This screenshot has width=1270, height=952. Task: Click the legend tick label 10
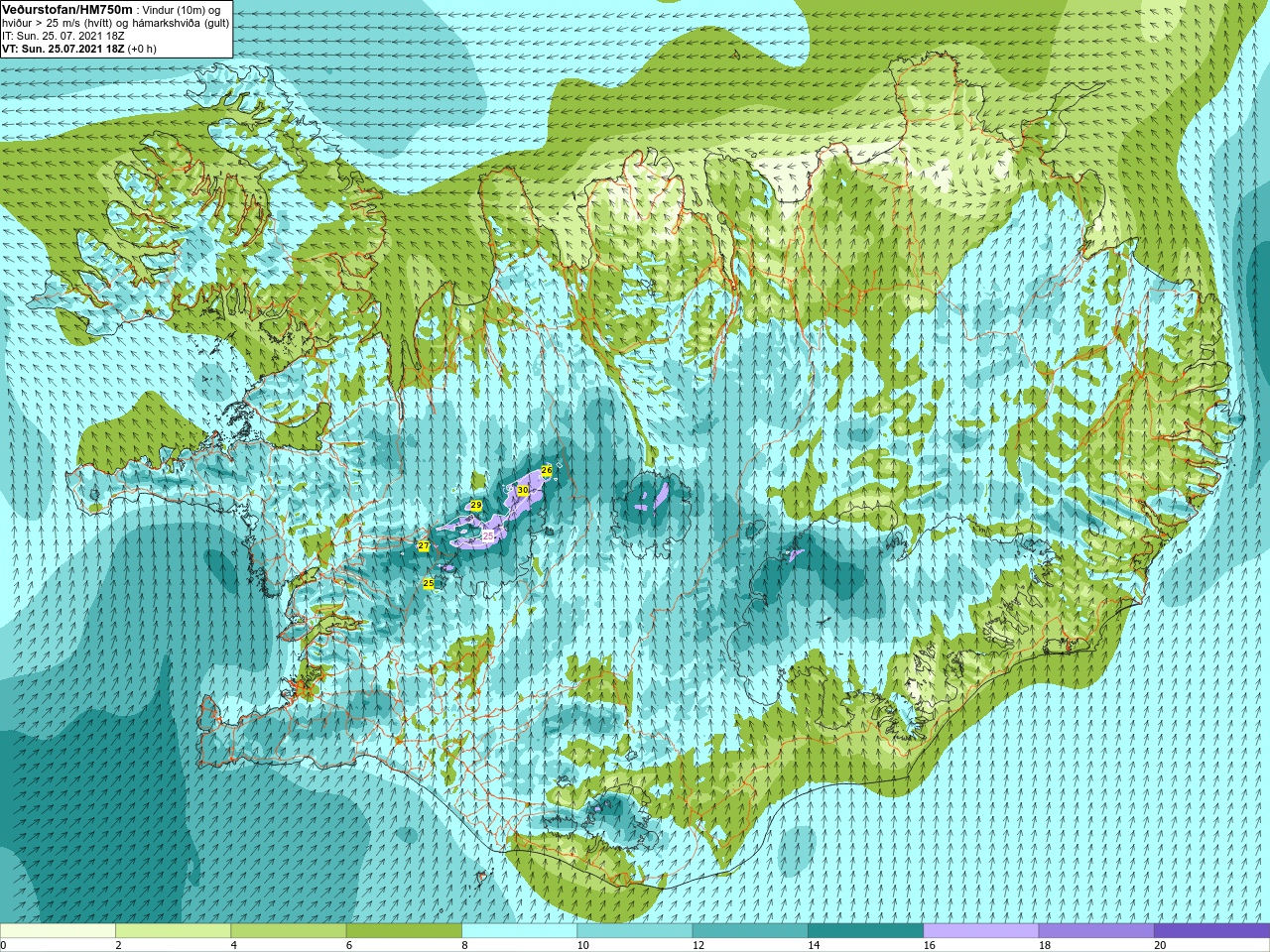click(x=582, y=945)
